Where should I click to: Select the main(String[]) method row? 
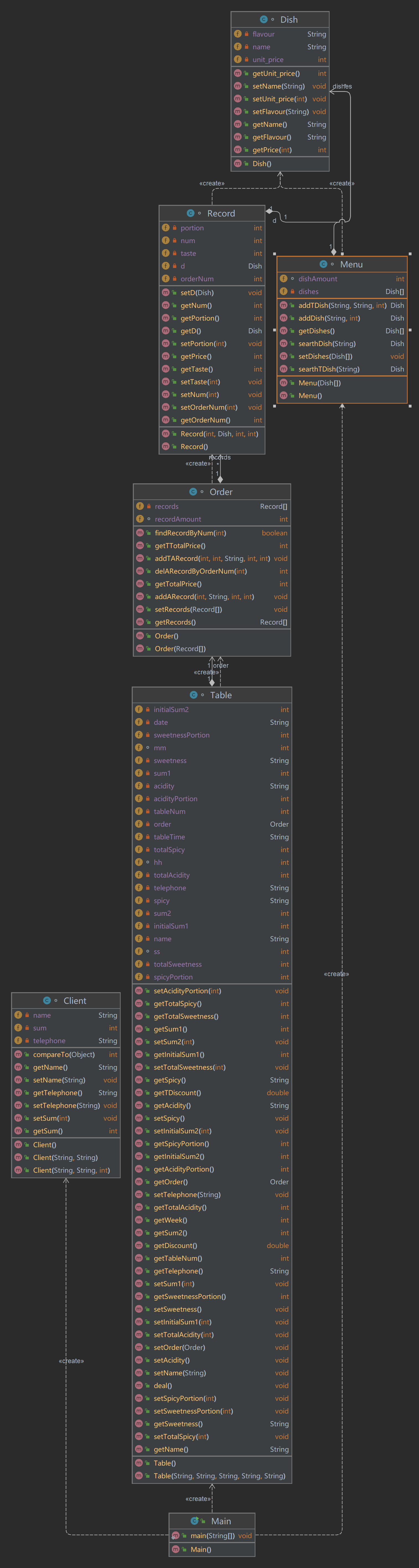click(x=212, y=1536)
